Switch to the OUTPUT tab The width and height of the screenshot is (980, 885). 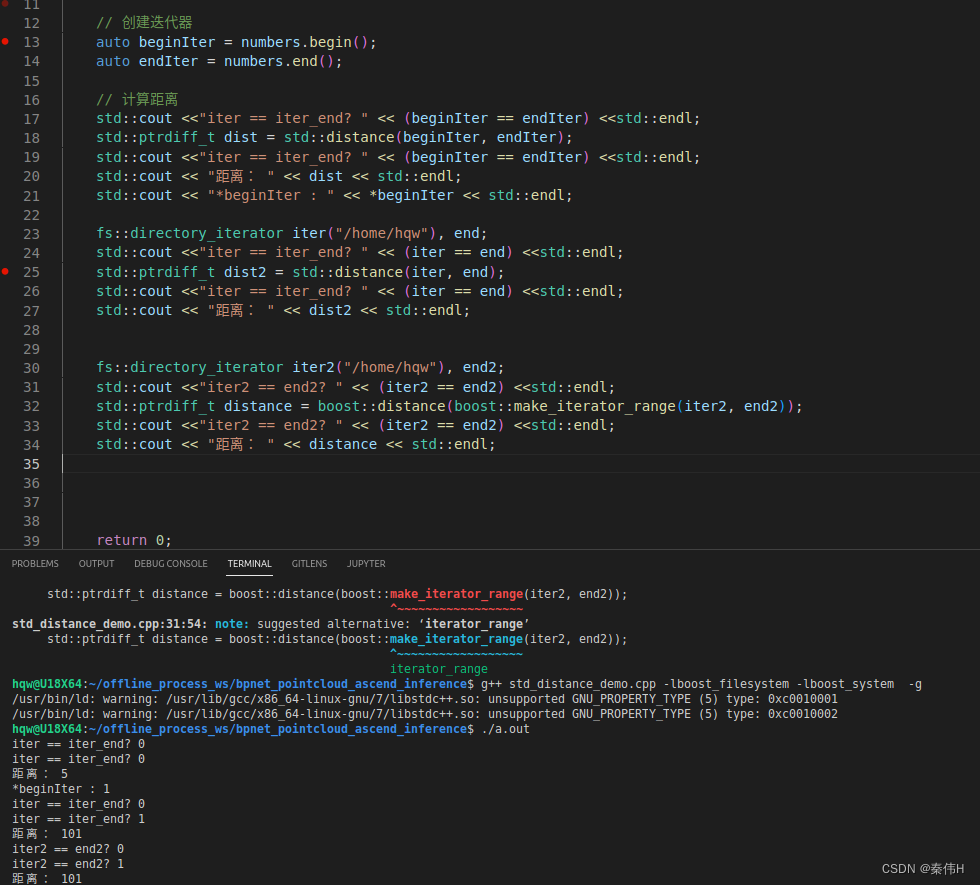[x=96, y=564]
